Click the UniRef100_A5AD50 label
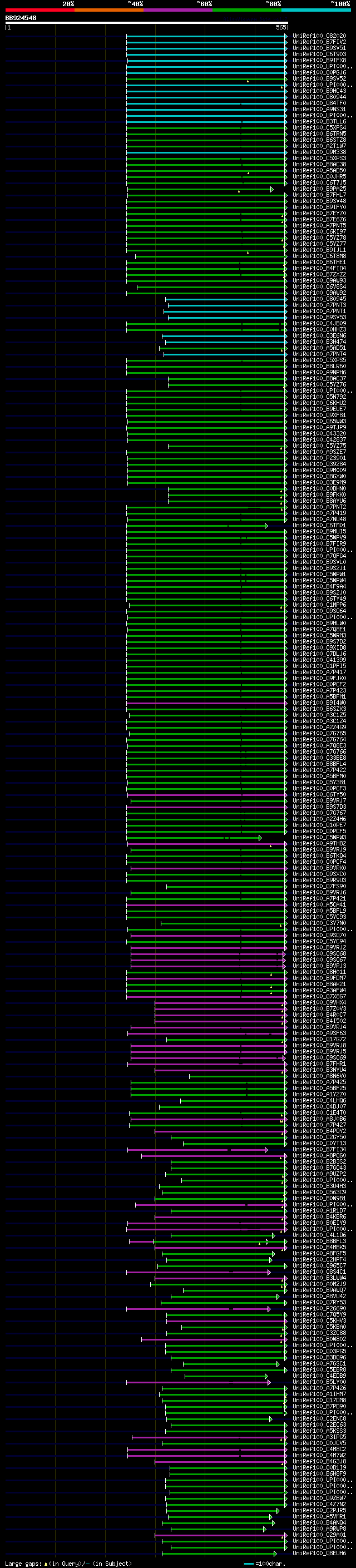 coord(319,170)
